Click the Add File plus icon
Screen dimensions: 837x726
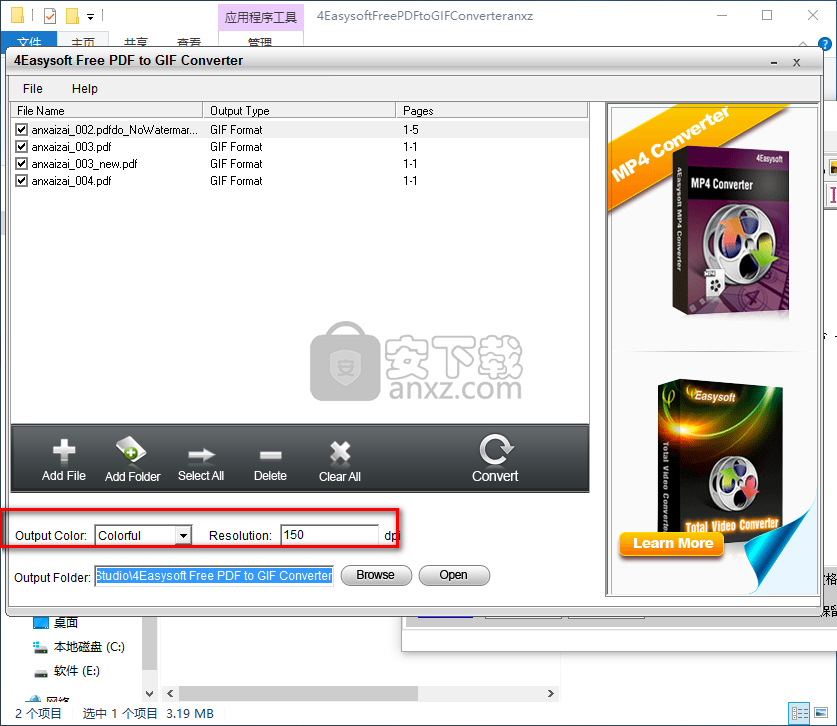[x=64, y=451]
